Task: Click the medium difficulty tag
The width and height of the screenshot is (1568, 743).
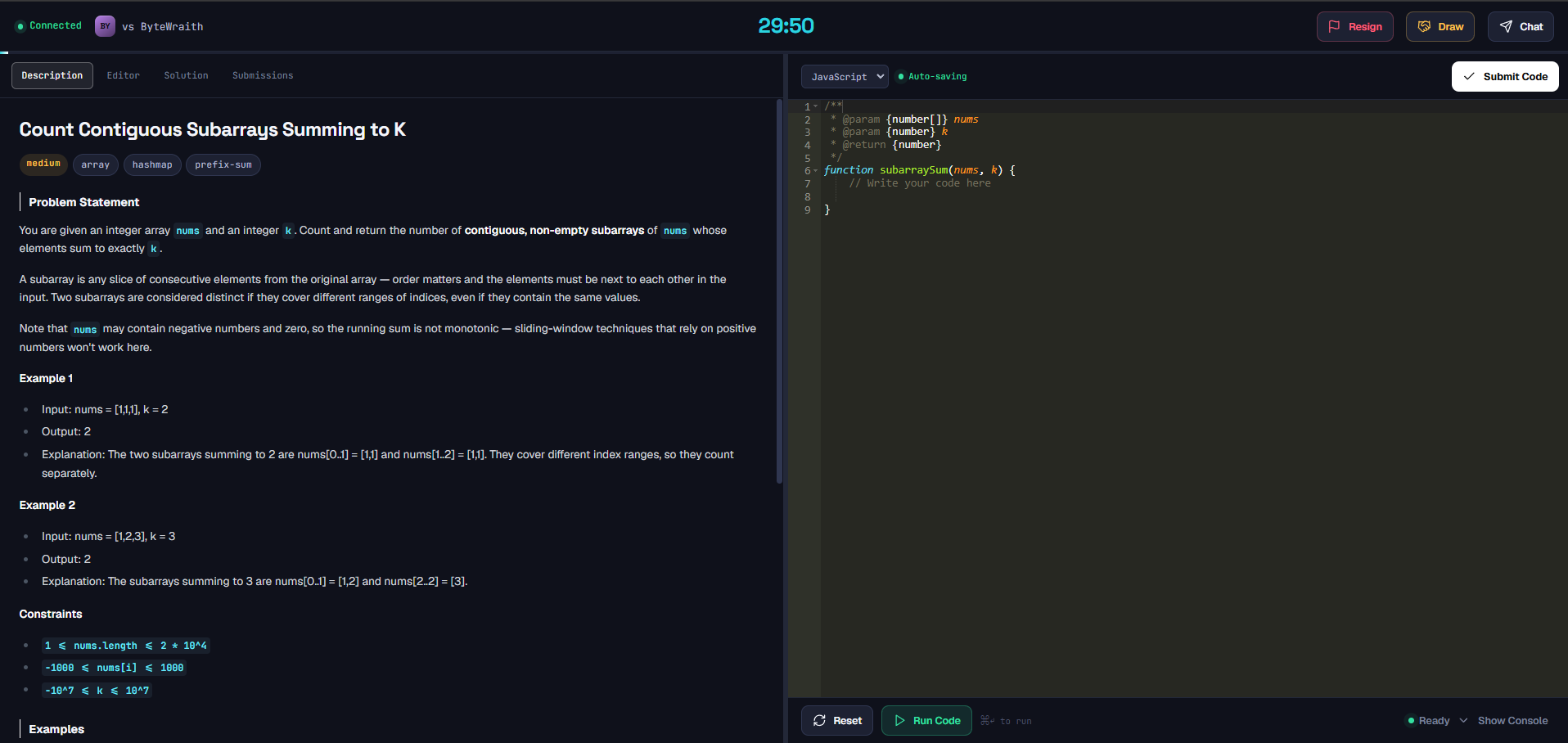Action: (x=43, y=164)
